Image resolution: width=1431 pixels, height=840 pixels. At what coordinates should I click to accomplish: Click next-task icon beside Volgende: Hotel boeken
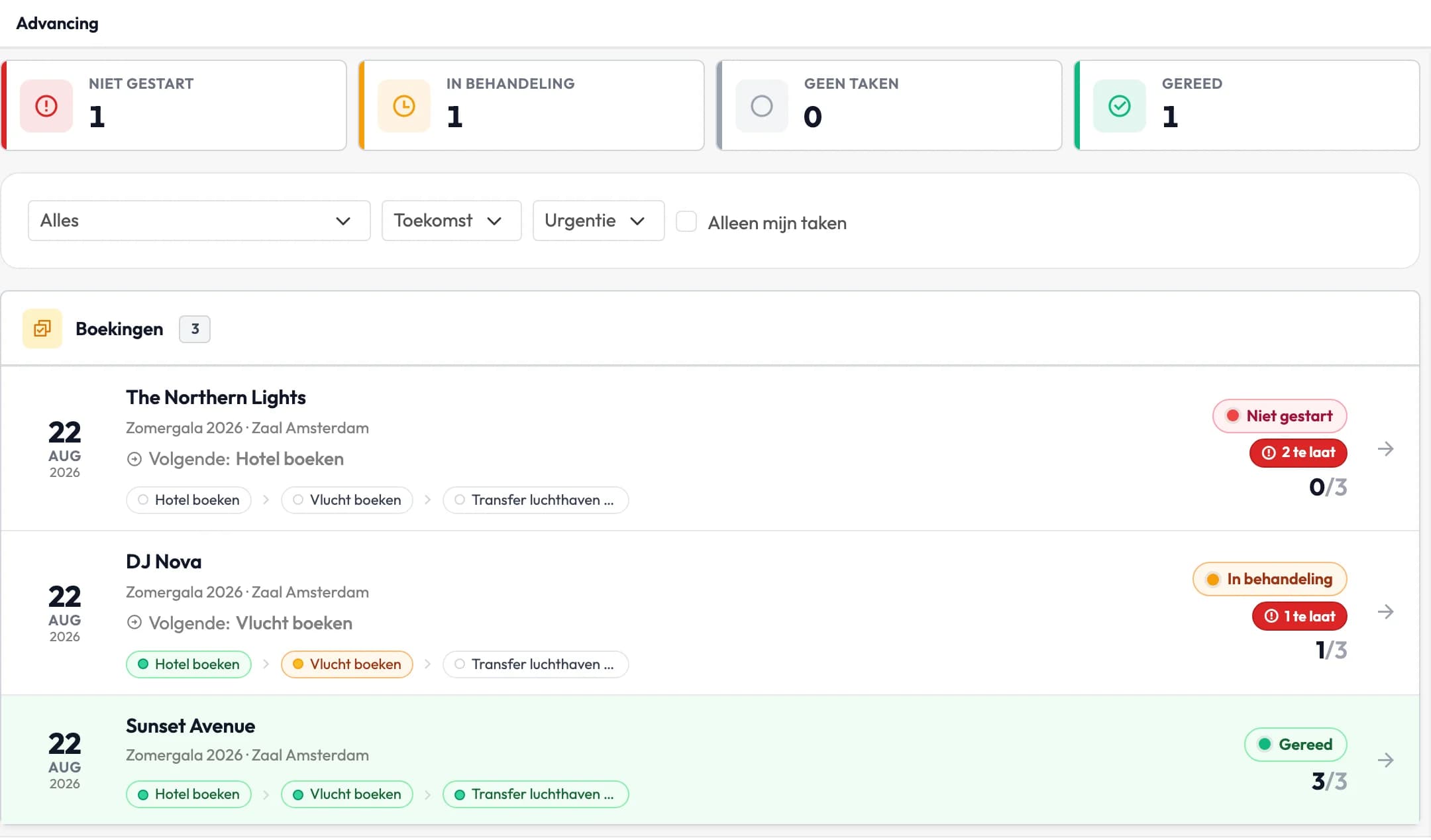coord(134,459)
